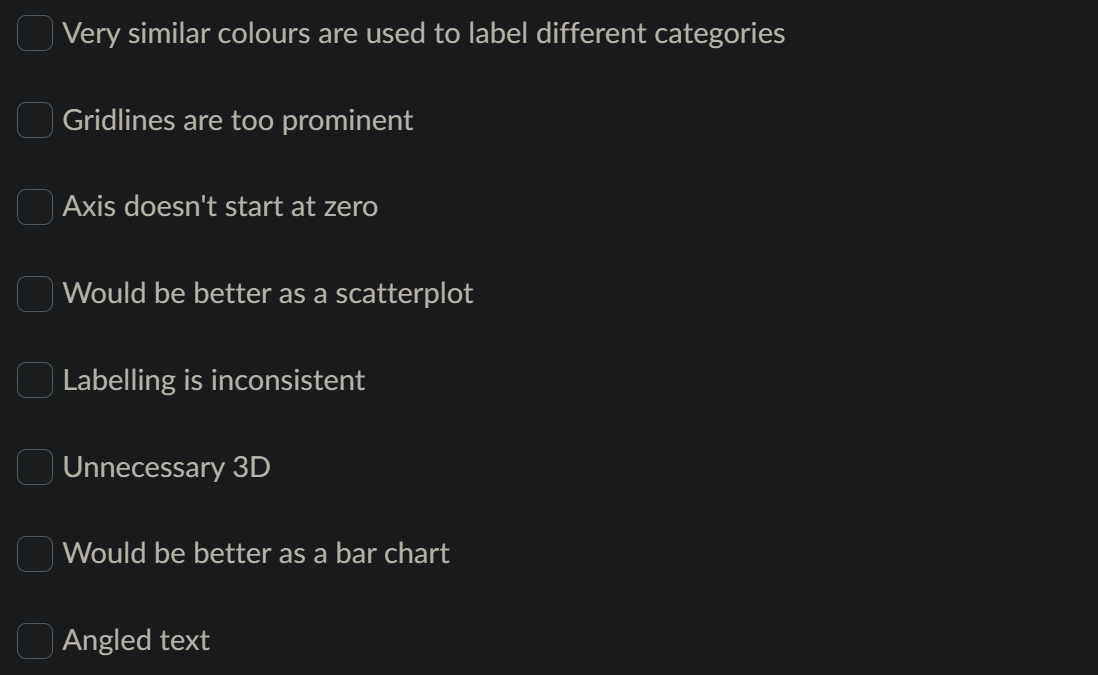This screenshot has height=675, width=1098.
Task: Click 'Would be better as a bar chart' text
Action: [x=256, y=553]
